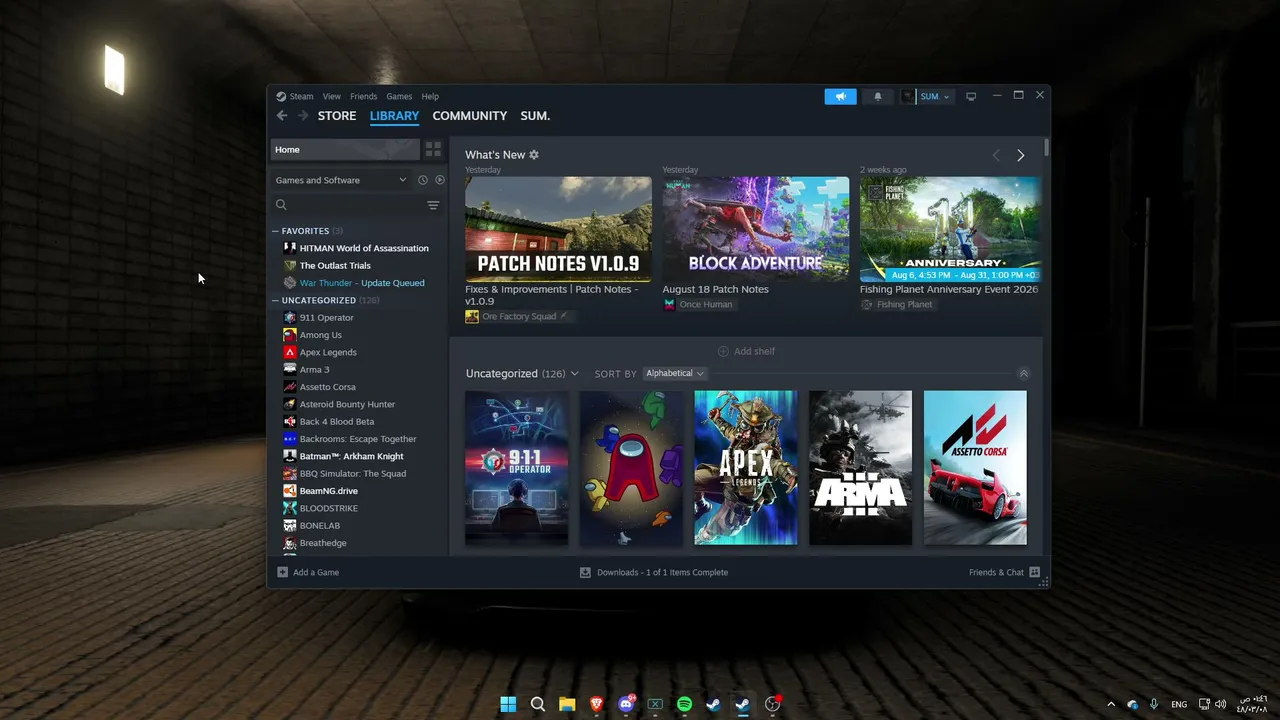The image size is (1280, 720).
Task: Open the Apex Legends game cover
Action: (x=746, y=468)
